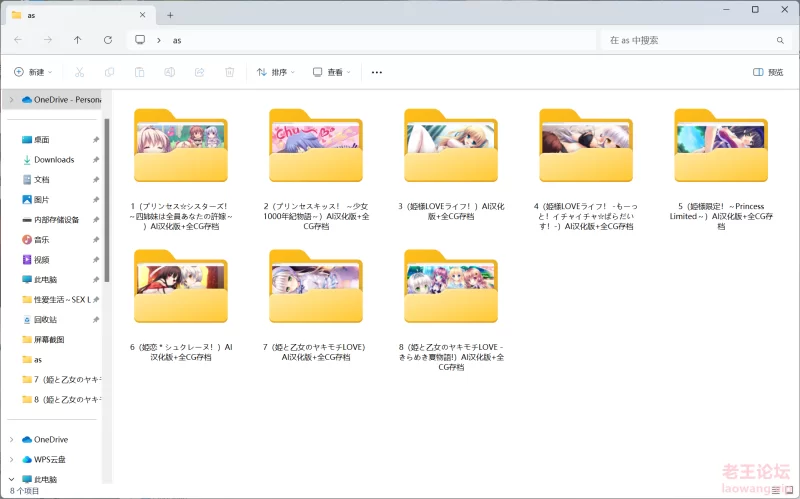This screenshot has height=499, width=800.
Task: Open 屏幕截图 folder in sidebar
Action: point(43,339)
